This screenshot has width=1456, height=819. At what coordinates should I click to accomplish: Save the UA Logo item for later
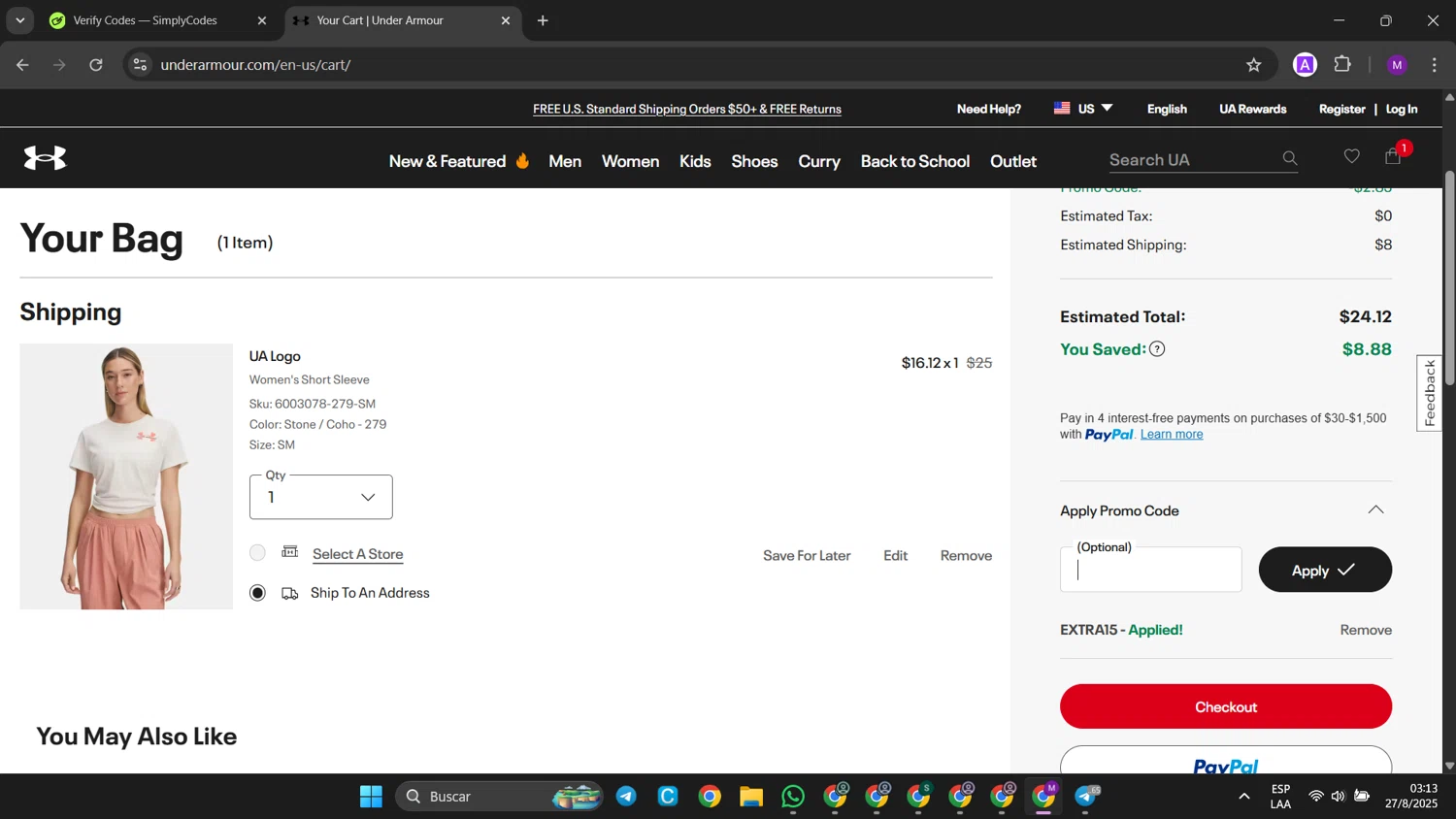coord(807,555)
